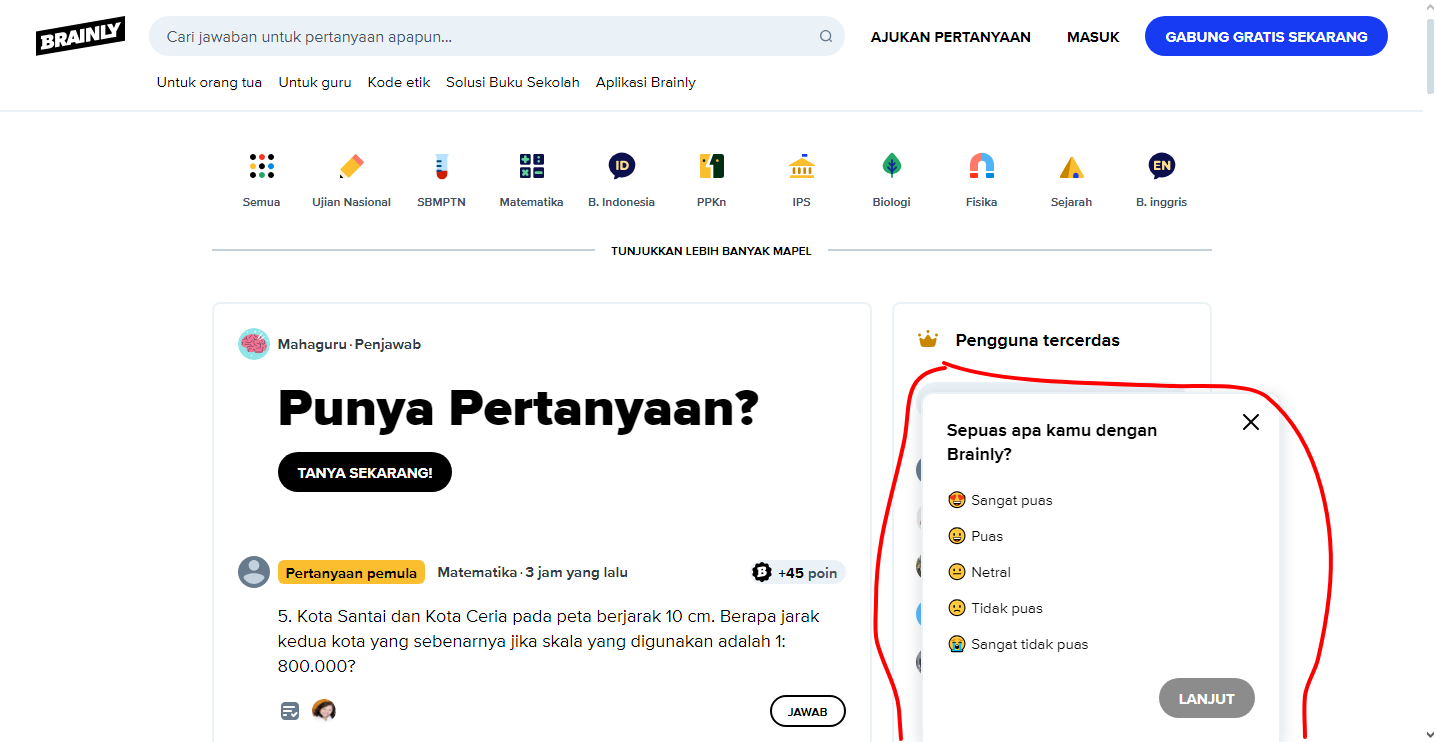Choose the Biologi leaf icon

coord(891,166)
